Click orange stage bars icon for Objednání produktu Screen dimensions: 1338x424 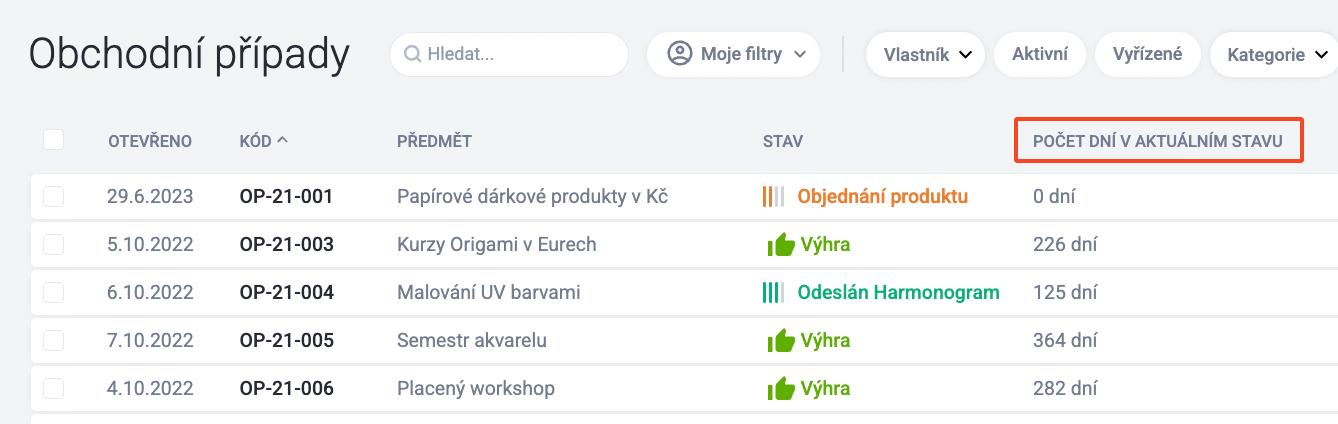pyautogui.click(x=773, y=197)
